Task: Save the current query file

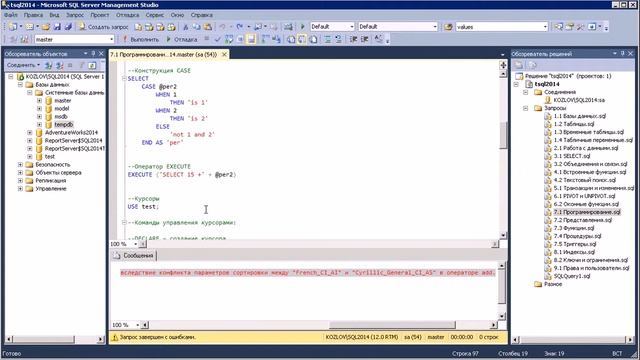Action: tap(57, 27)
